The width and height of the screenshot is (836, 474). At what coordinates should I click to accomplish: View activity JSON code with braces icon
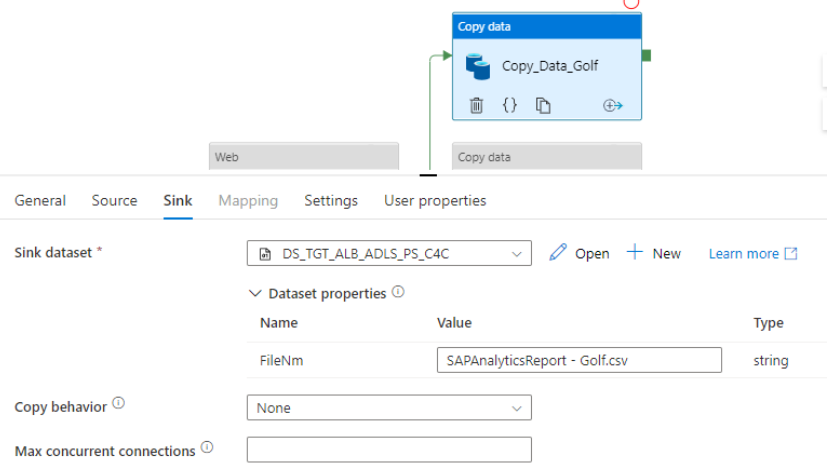[x=510, y=105]
